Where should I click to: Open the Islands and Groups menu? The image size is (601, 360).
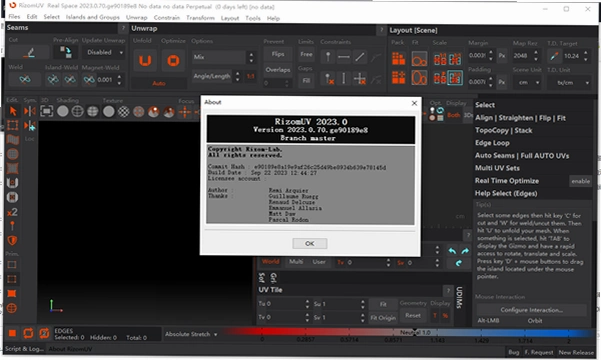[x=92, y=17]
